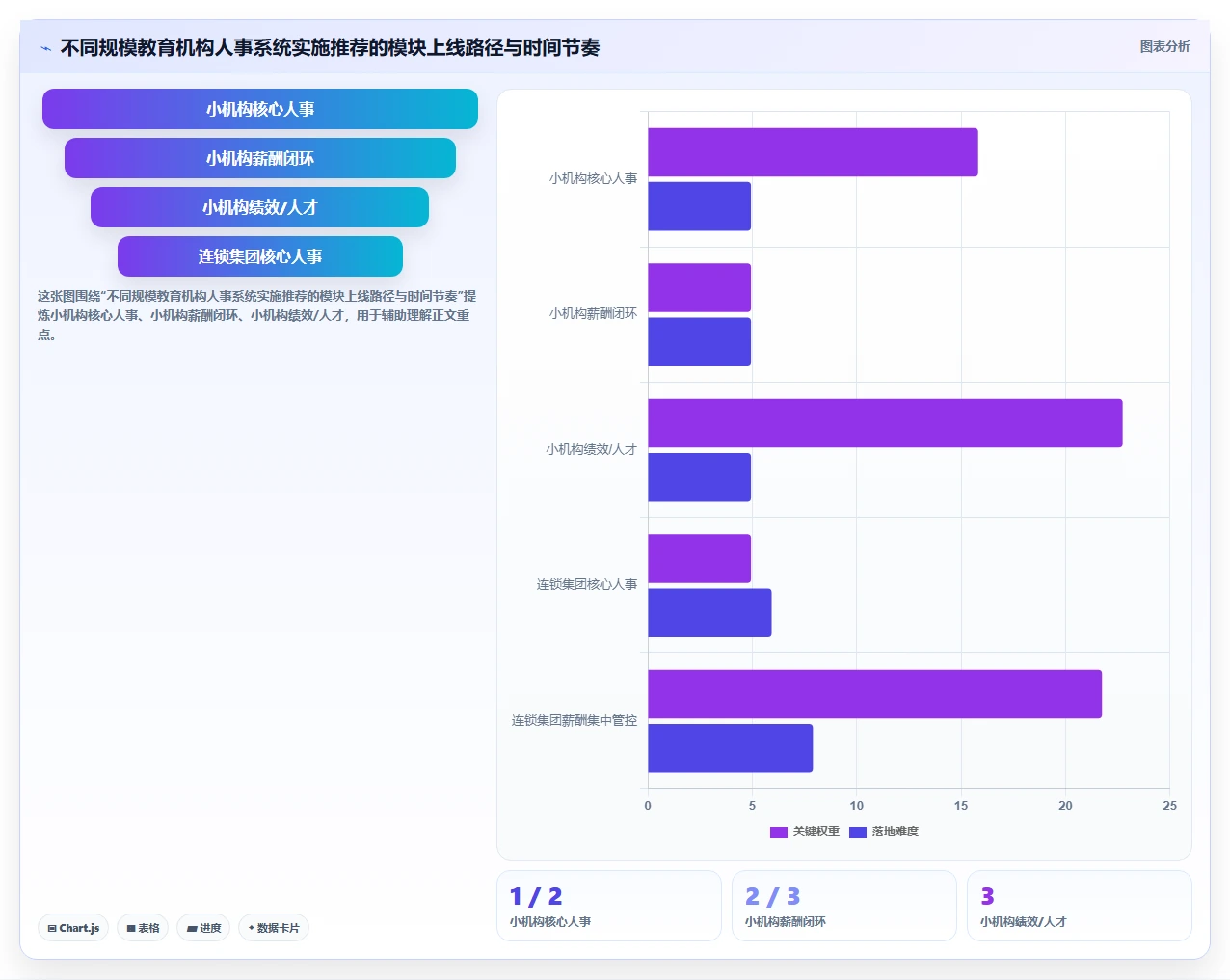
Task: Click the 数据卡片 tag chip
Action: [274, 928]
